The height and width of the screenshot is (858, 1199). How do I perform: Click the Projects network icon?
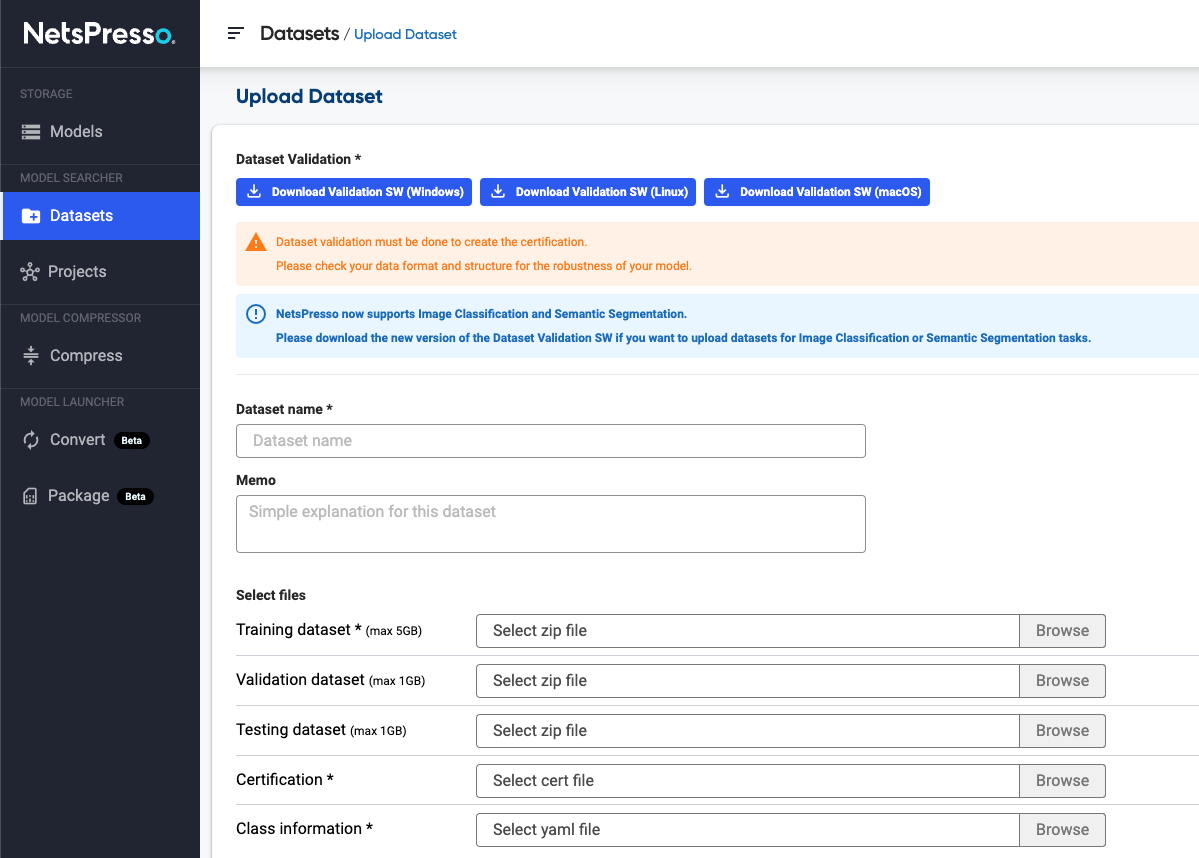pyautogui.click(x=30, y=272)
